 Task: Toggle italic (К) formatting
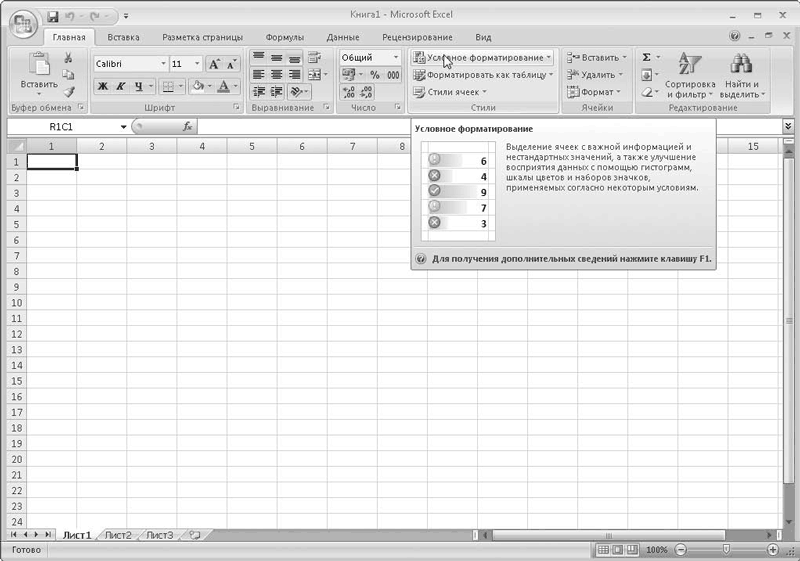[119, 87]
